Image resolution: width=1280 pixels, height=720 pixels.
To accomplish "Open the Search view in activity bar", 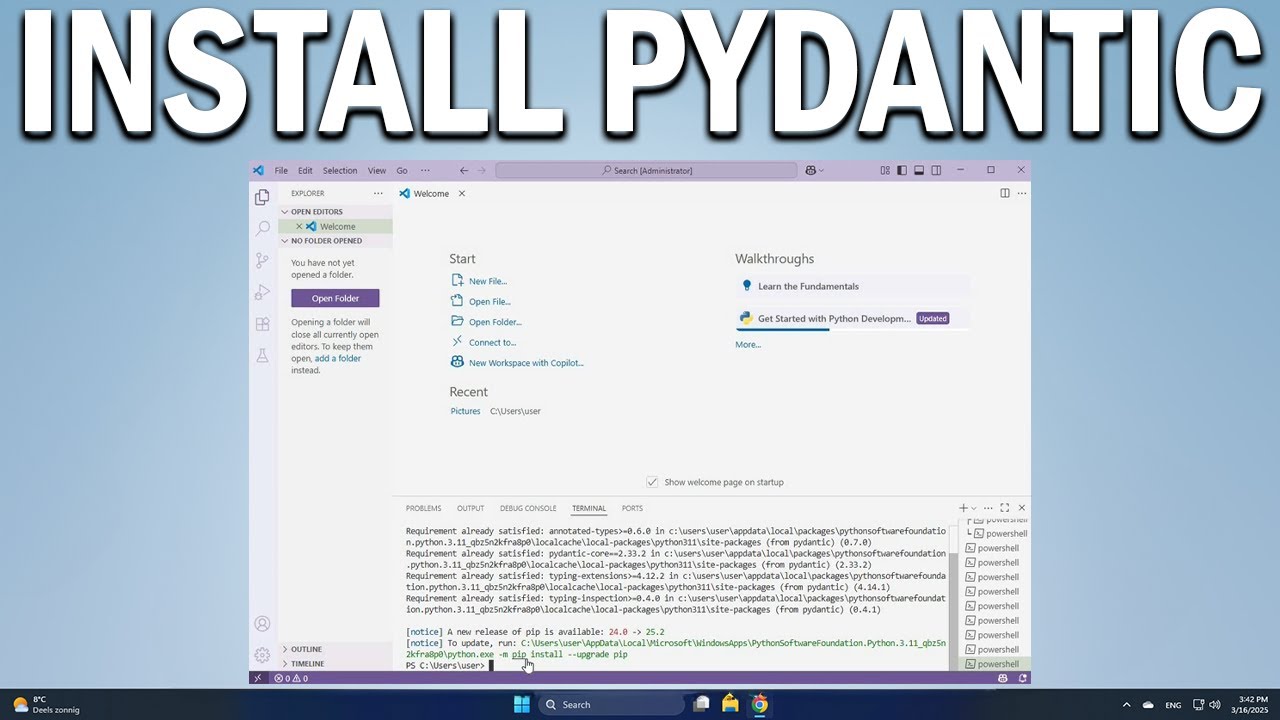I will click(x=262, y=229).
